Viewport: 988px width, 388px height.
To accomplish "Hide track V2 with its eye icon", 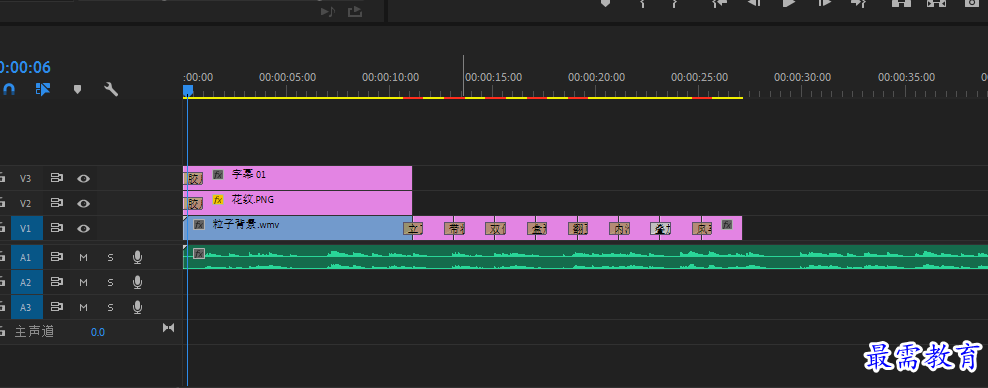I will pos(83,204).
